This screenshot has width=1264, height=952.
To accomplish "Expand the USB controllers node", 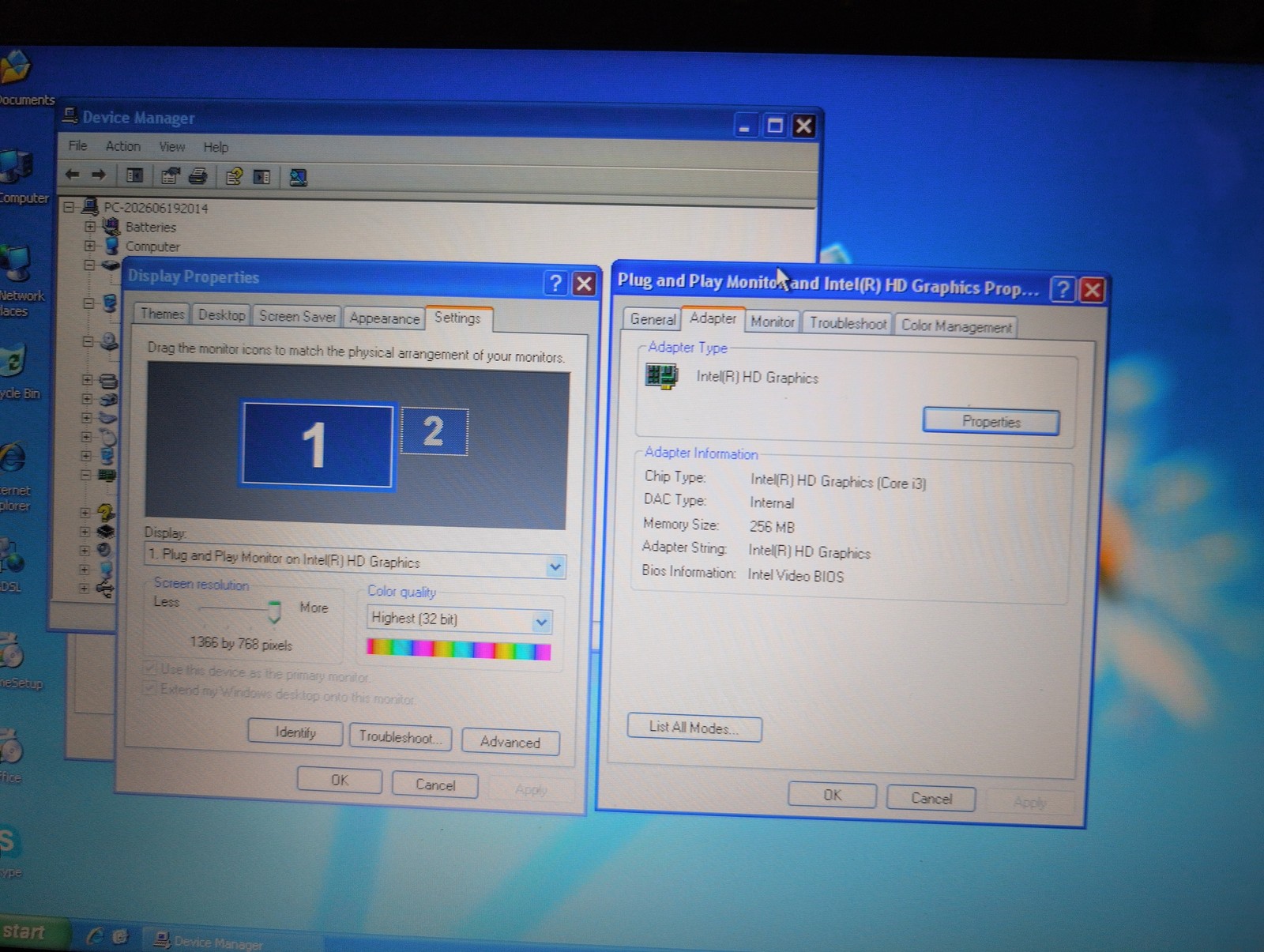I will click(x=85, y=588).
